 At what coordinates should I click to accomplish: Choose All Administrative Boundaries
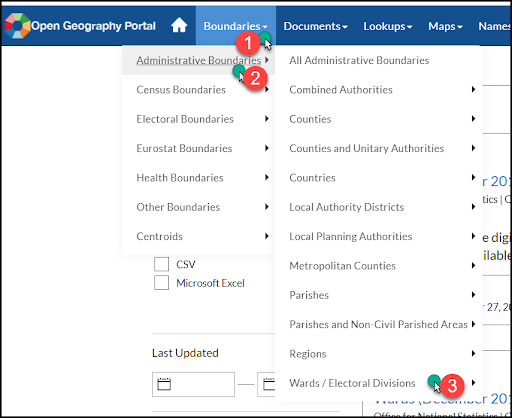click(x=379, y=60)
